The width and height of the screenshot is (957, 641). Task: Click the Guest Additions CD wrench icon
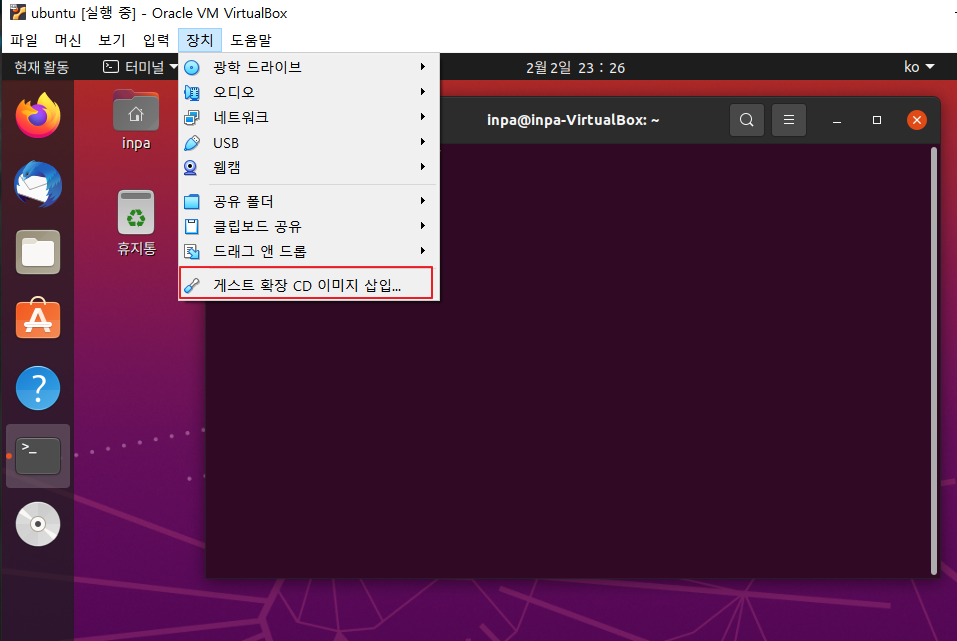192,285
